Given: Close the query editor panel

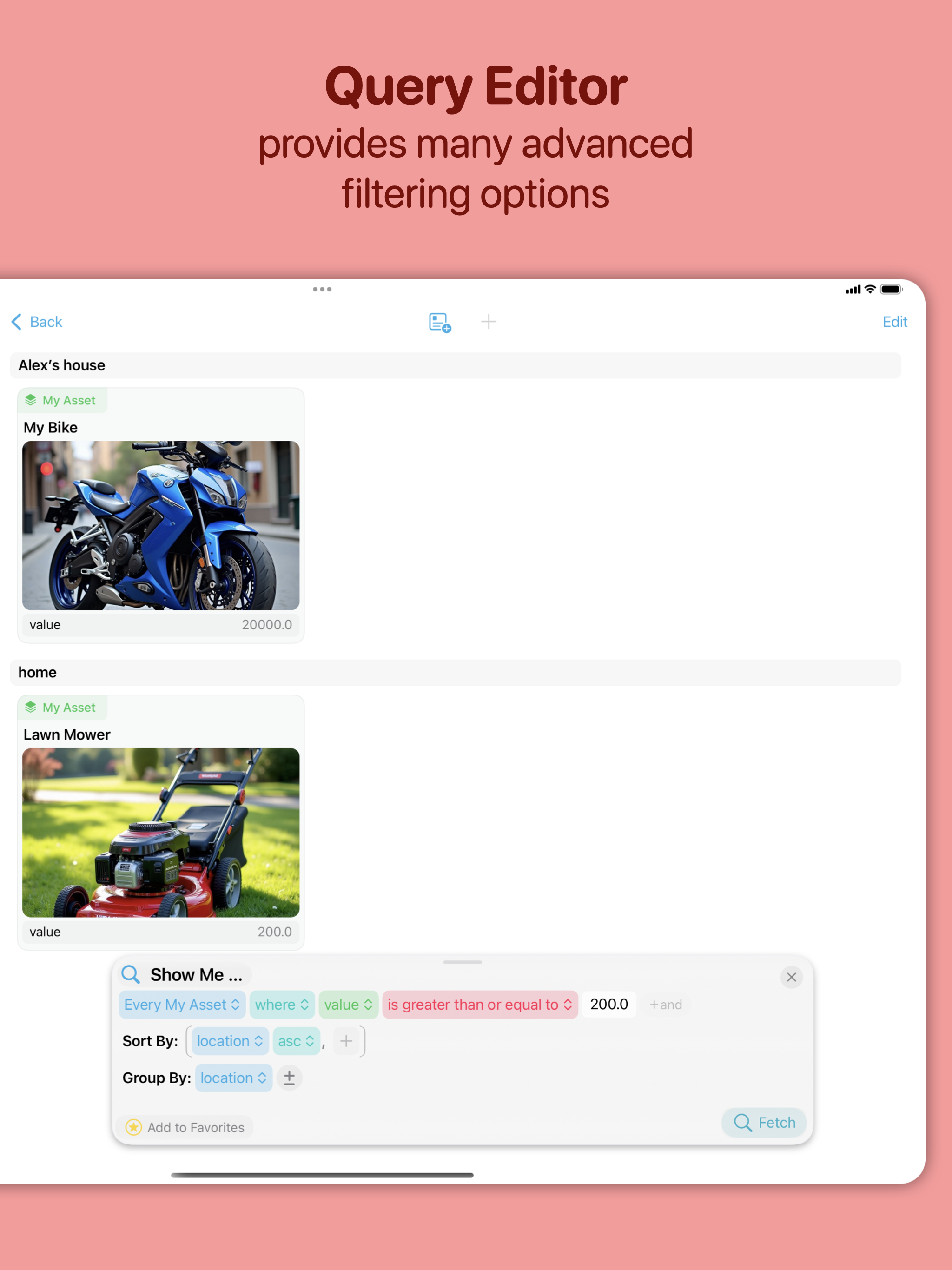Looking at the screenshot, I should [791, 977].
